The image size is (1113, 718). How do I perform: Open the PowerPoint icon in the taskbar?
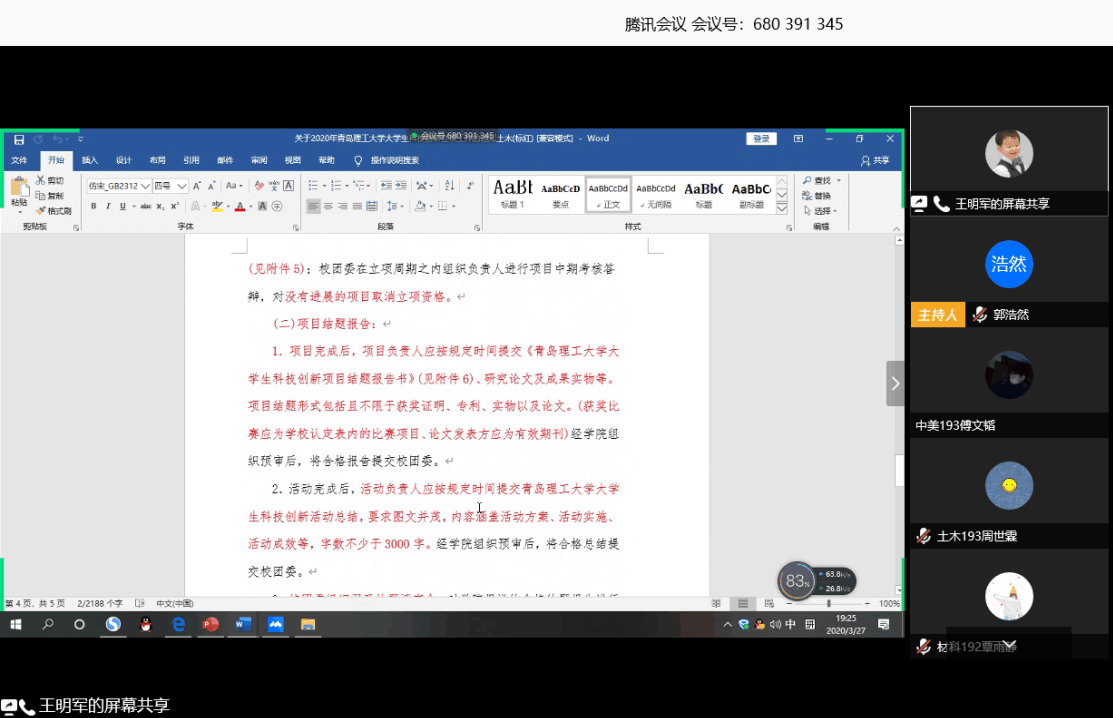tap(211, 624)
